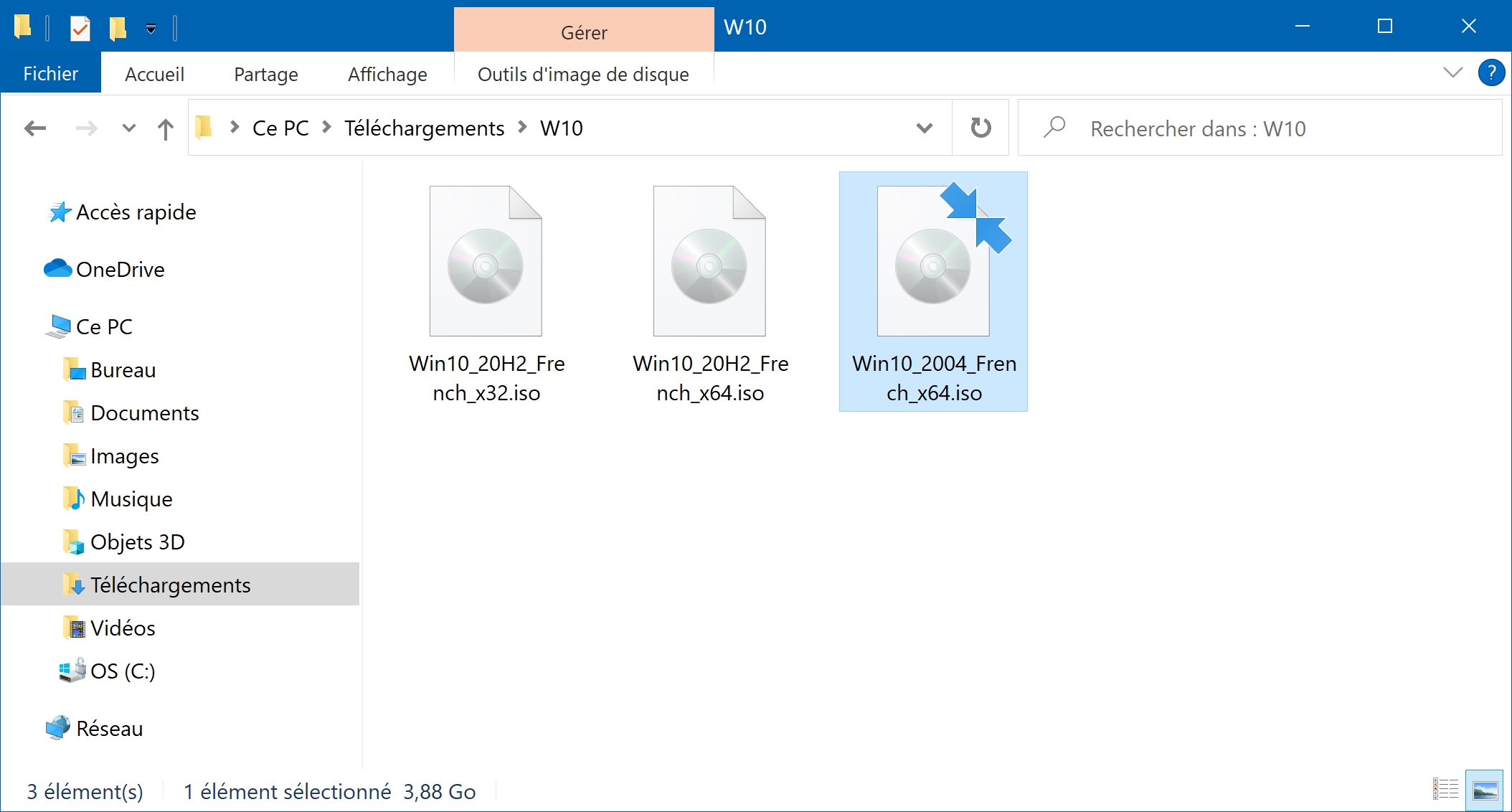
Task: Select Accès rapide in navigation pane
Action: tap(136, 212)
